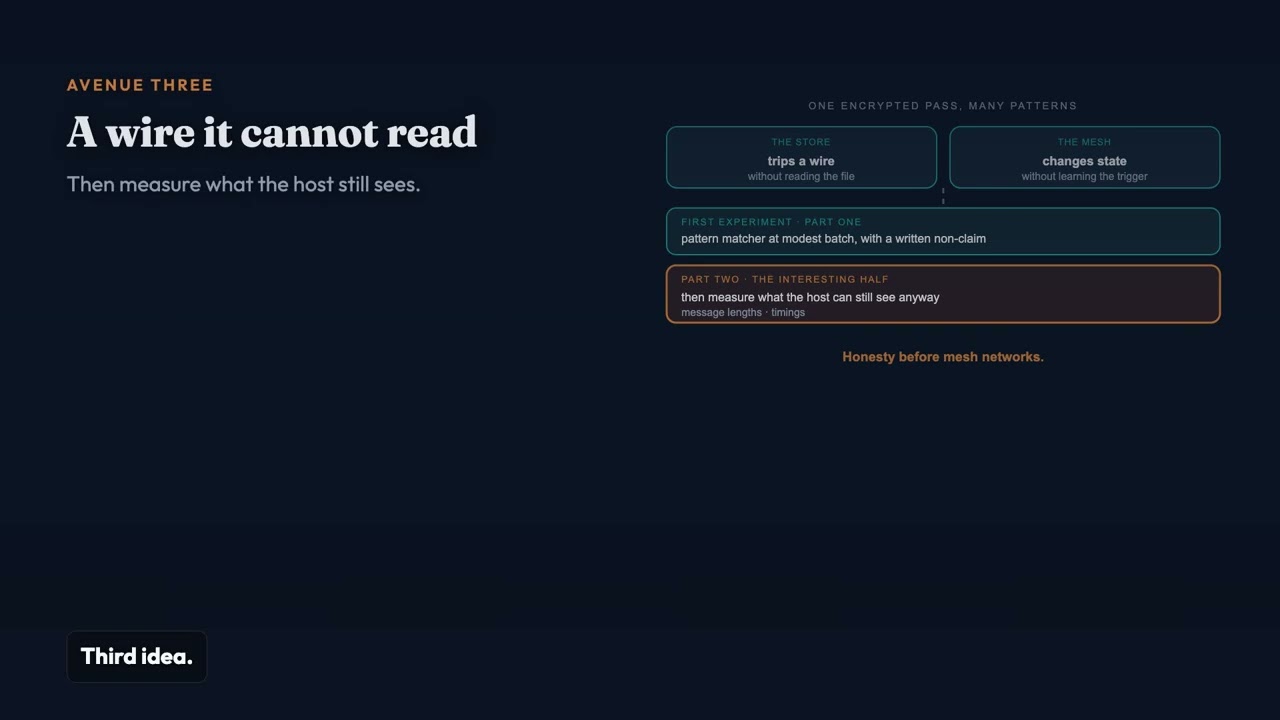Image resolution: width=1280 pixels, height=720 pixels.
Task: Select 'THE MESH' card
Action: point(1085,157)
